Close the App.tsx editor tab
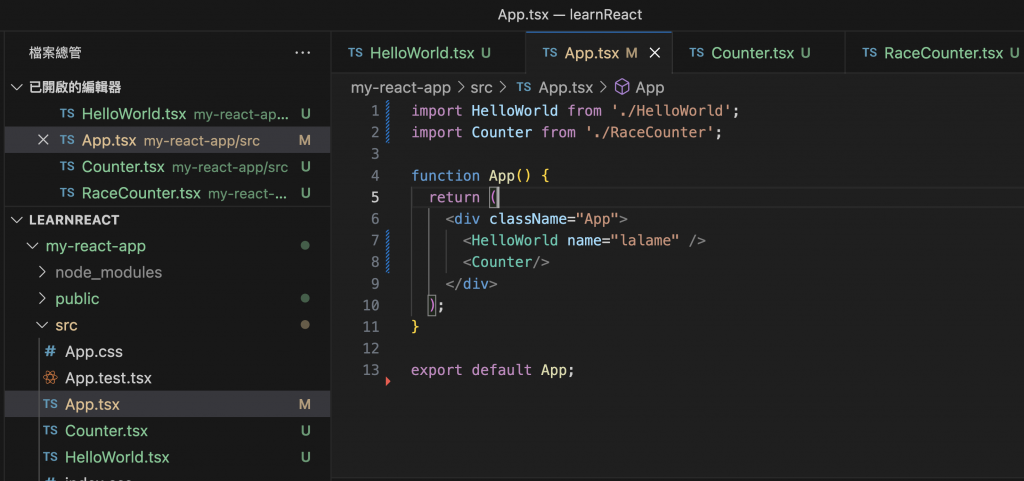The height and width of the screenshot is (481, 1024). [x=654, y=54]
